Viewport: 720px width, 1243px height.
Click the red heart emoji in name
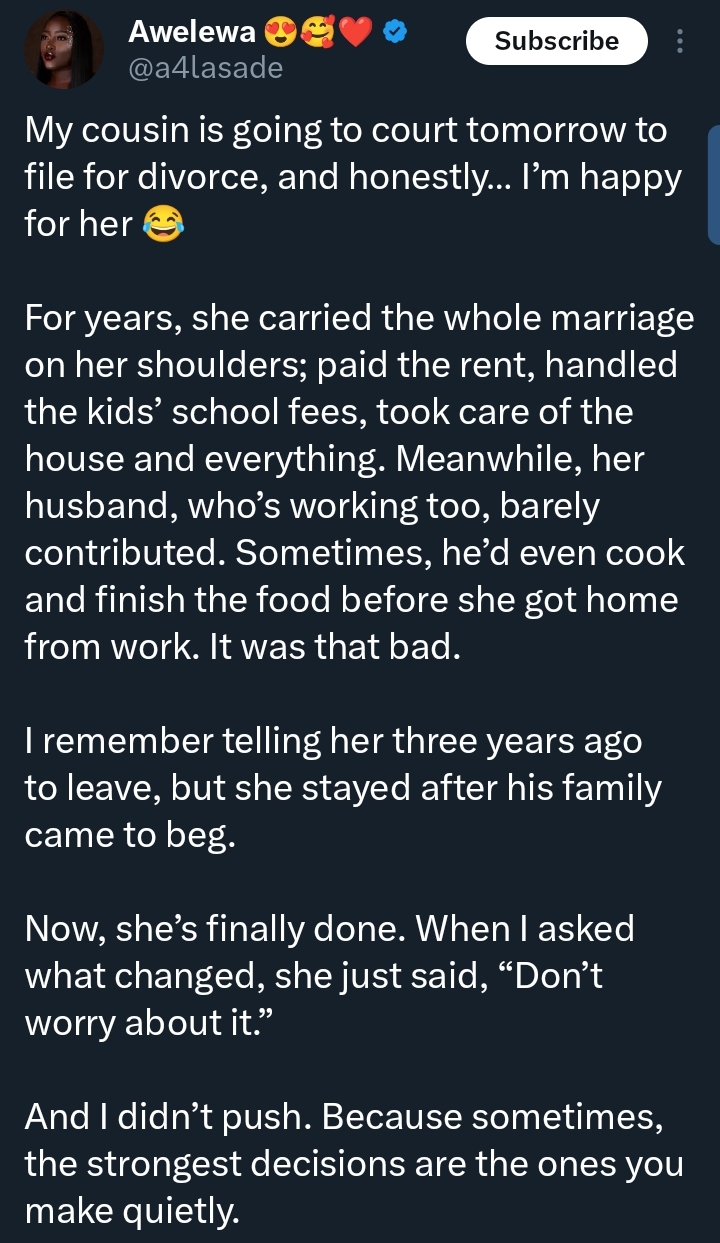357,34
